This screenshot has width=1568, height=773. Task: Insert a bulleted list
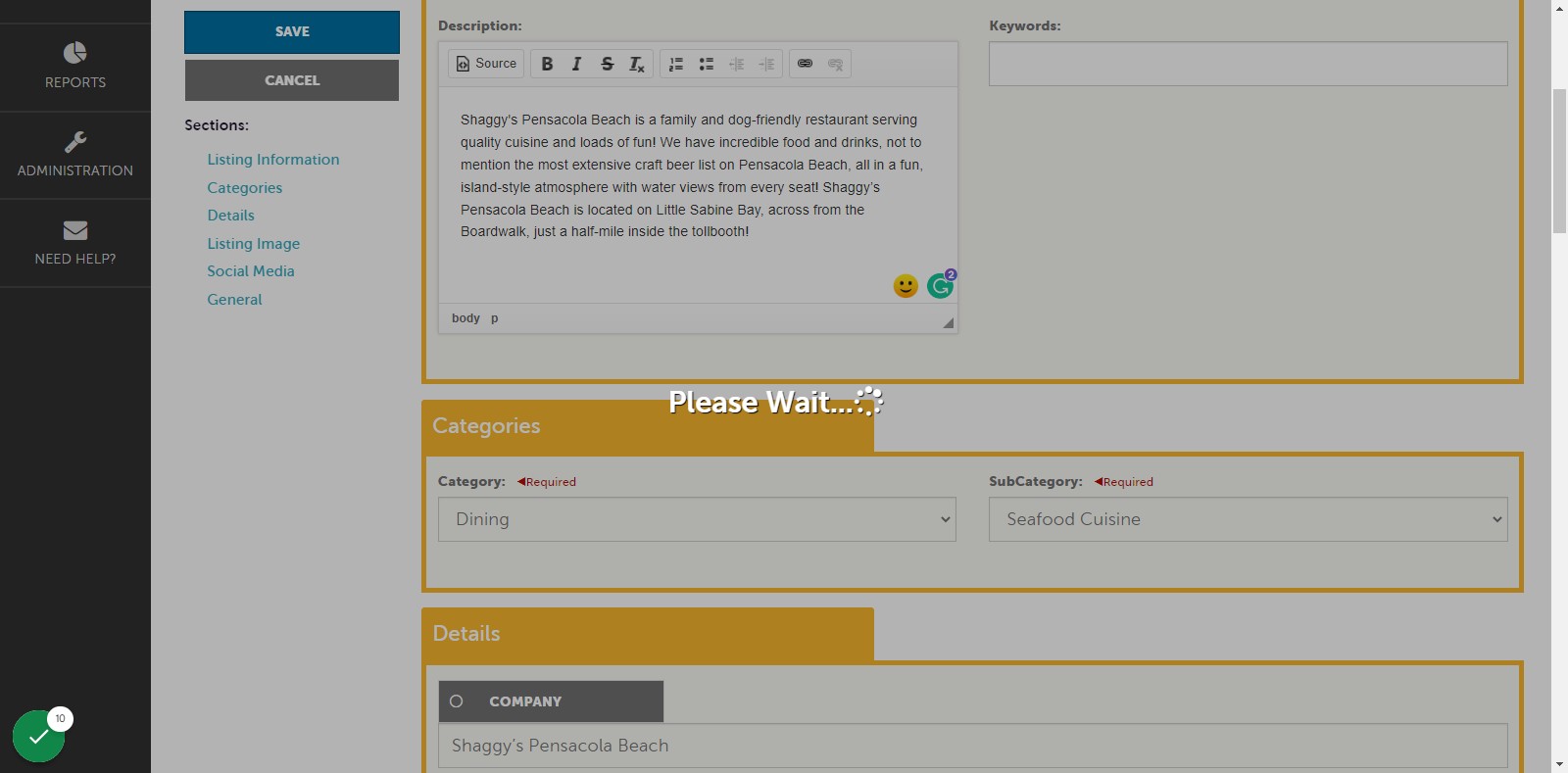pyautogui.click(x=707, y=64)
